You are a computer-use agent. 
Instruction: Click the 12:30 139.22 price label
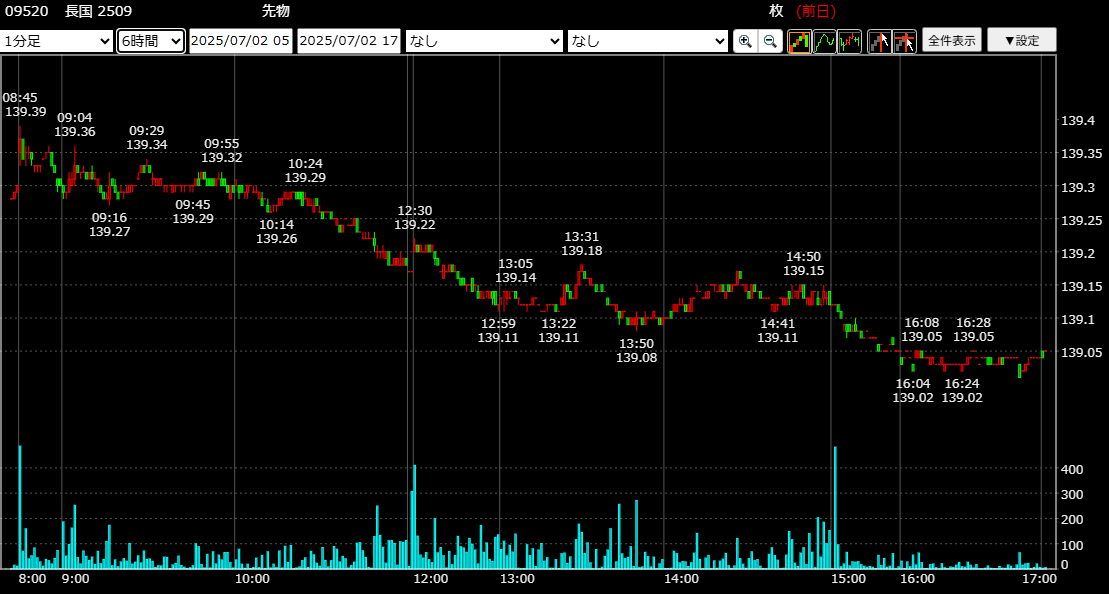tap(414, 218)
